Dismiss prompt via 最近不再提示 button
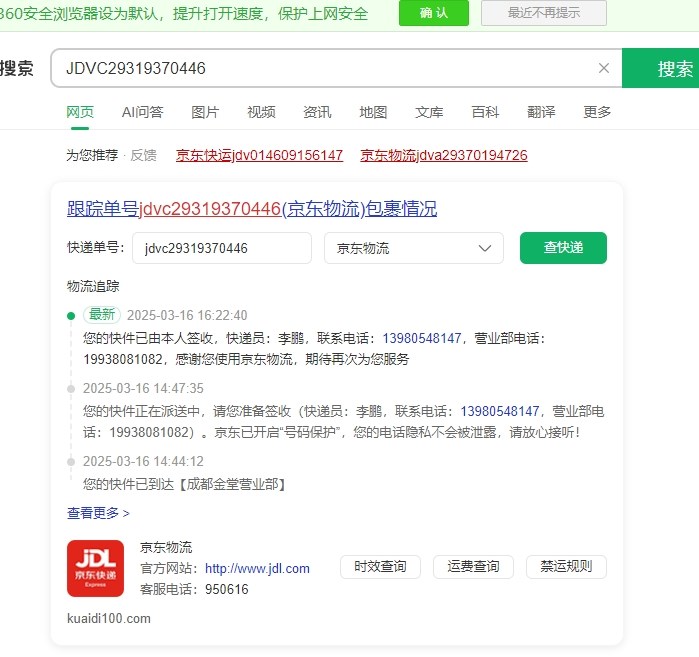This screenshot has height=657, width=699. [x=544, y=13]
